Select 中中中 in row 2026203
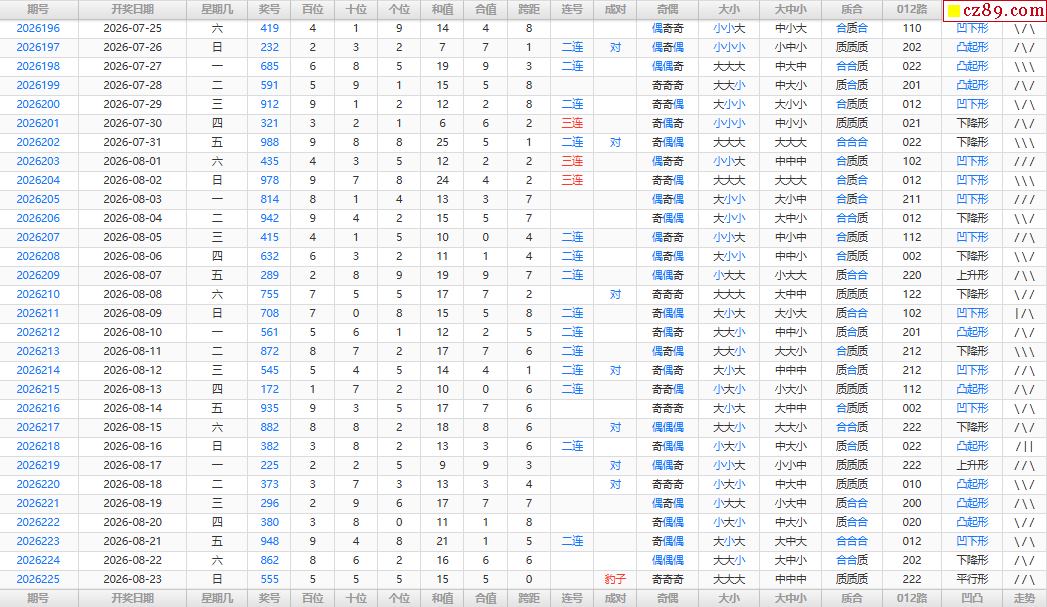This screenshot has height=607, width=1047. pyautogui.click(x=791, y=162)
